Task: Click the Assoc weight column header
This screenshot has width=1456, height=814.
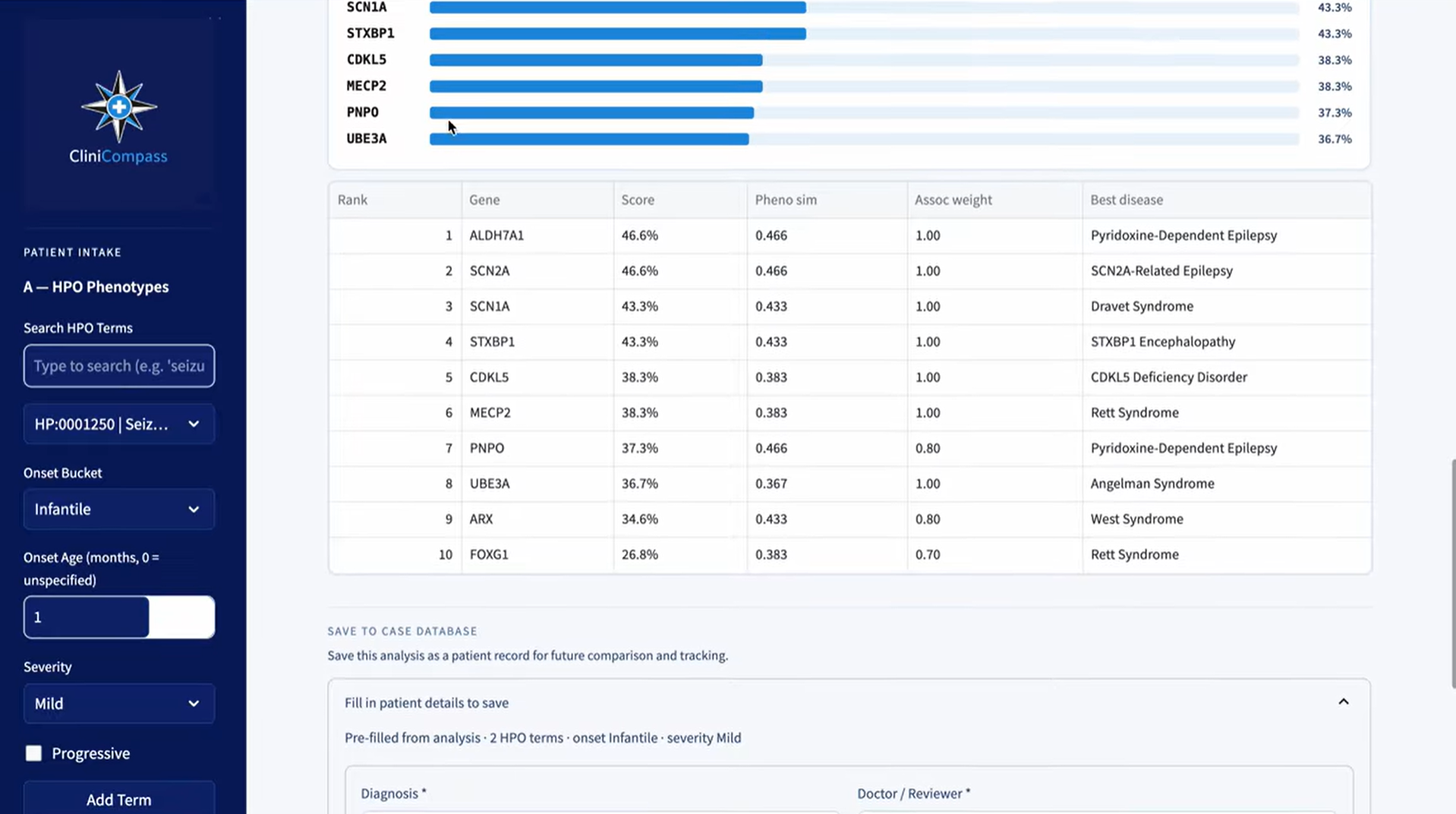Action: tap(953, 200)
